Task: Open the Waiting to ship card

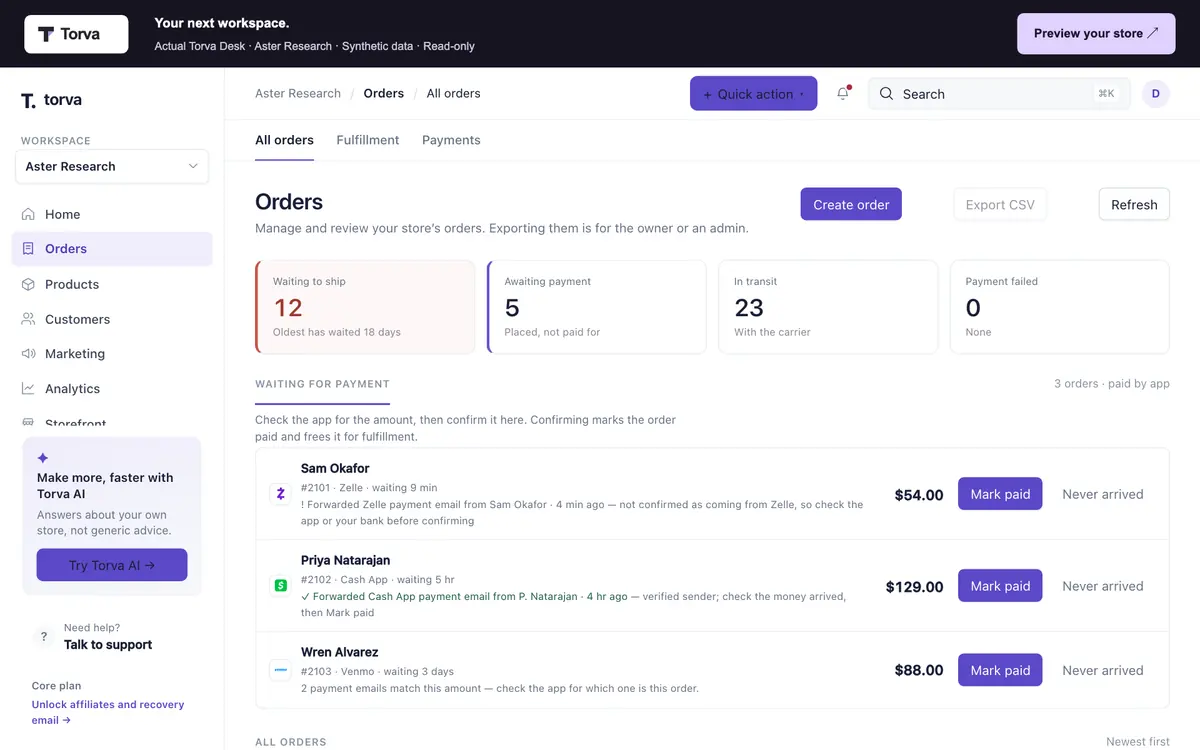Action: tap(365, 307)
